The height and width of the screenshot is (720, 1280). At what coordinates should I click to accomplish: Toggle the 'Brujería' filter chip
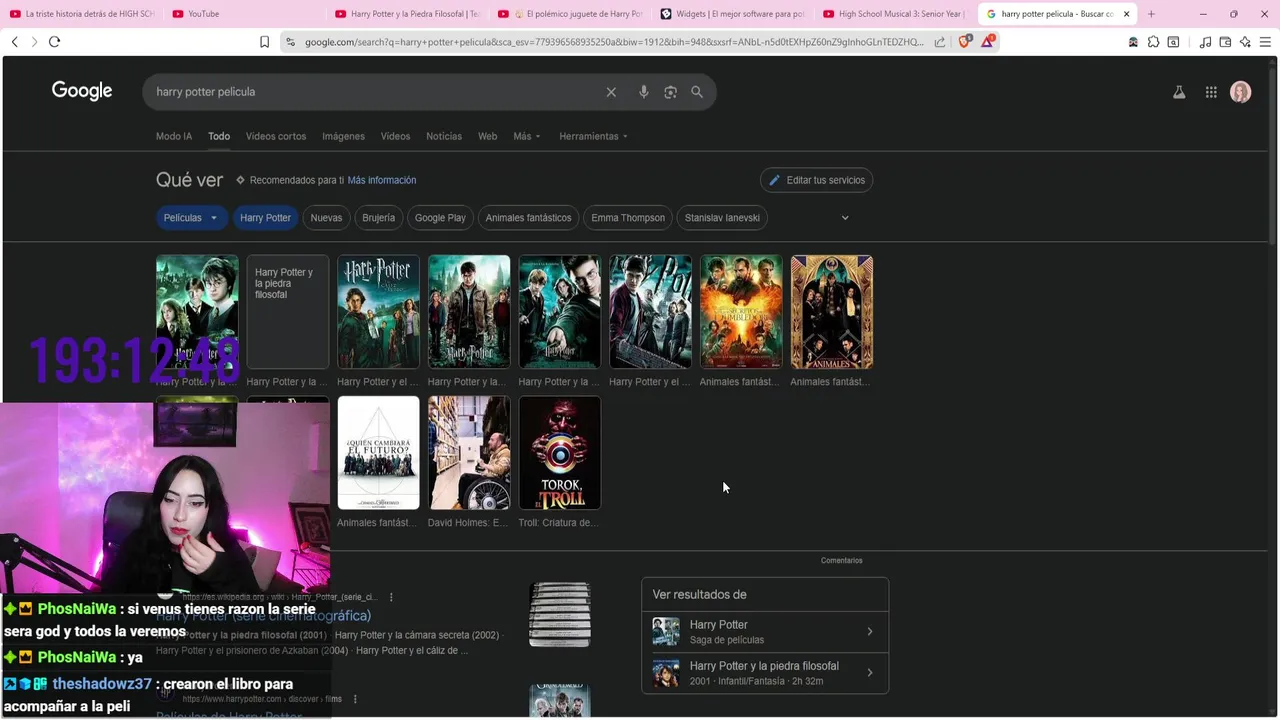point(379,218)
